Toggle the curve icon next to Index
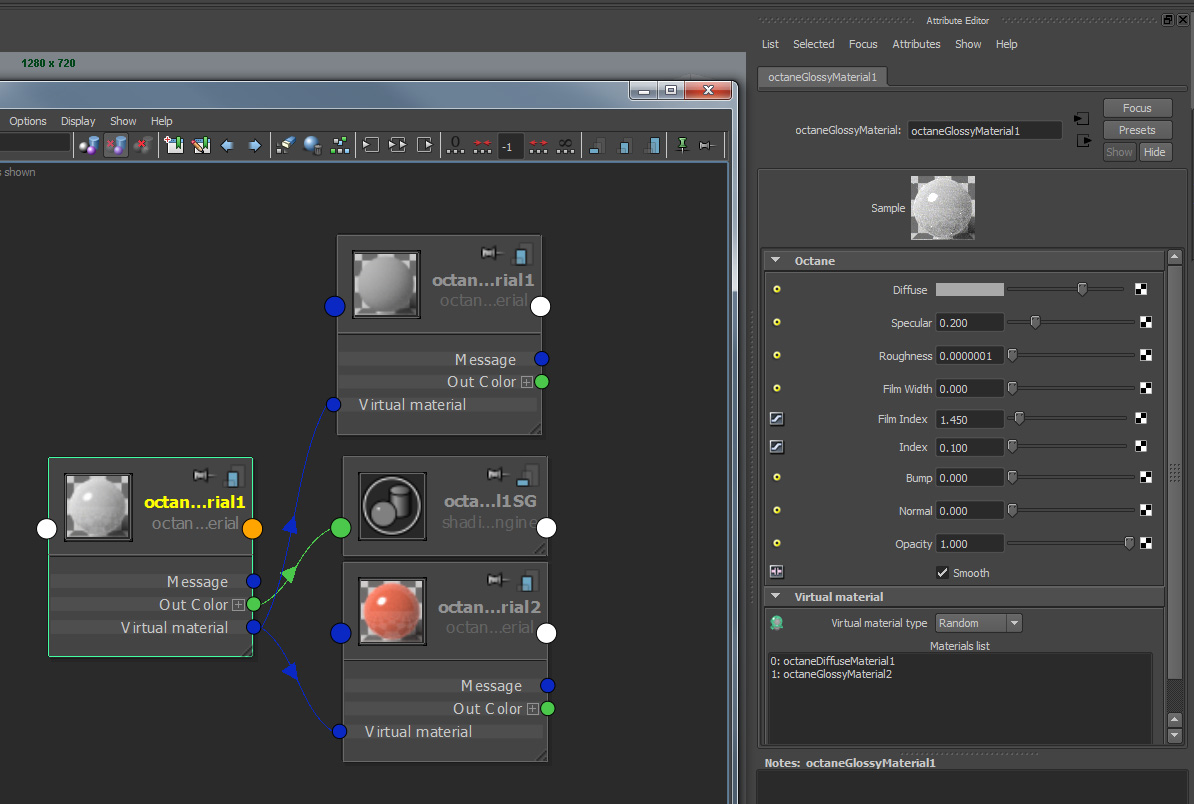 pos(777,447)
